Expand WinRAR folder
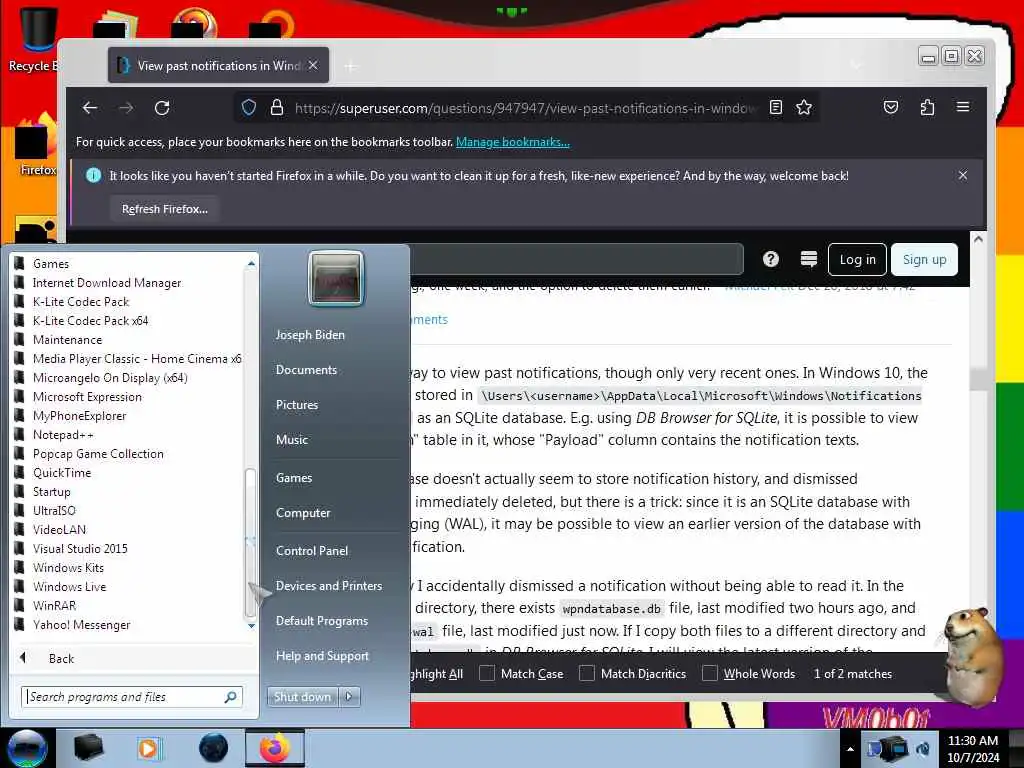The height and width of the screenshot is (768, 1024). coord(54,606)
